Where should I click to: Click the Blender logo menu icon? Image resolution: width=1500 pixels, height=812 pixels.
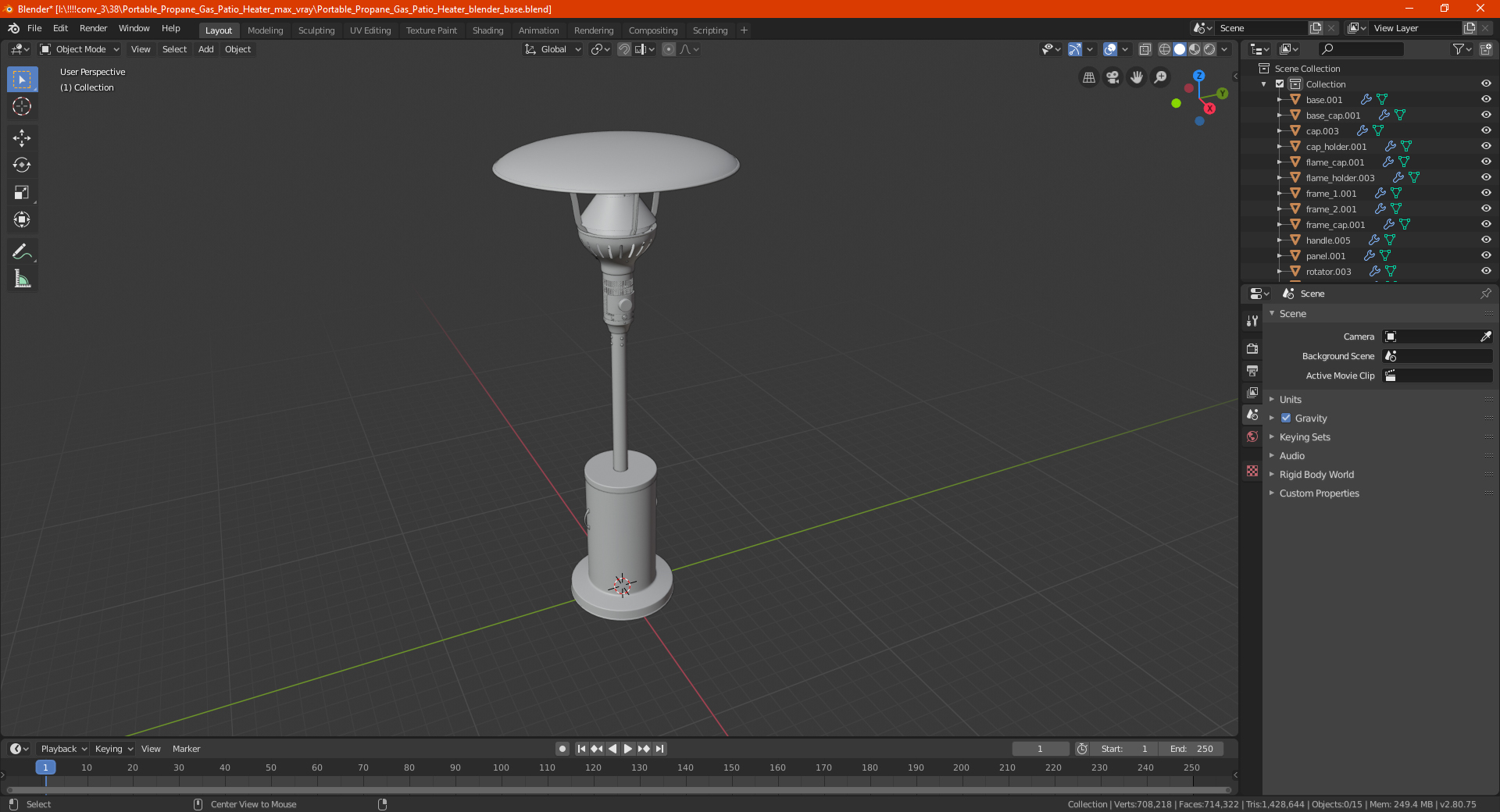pyautogui.click(x=13, y=28)
